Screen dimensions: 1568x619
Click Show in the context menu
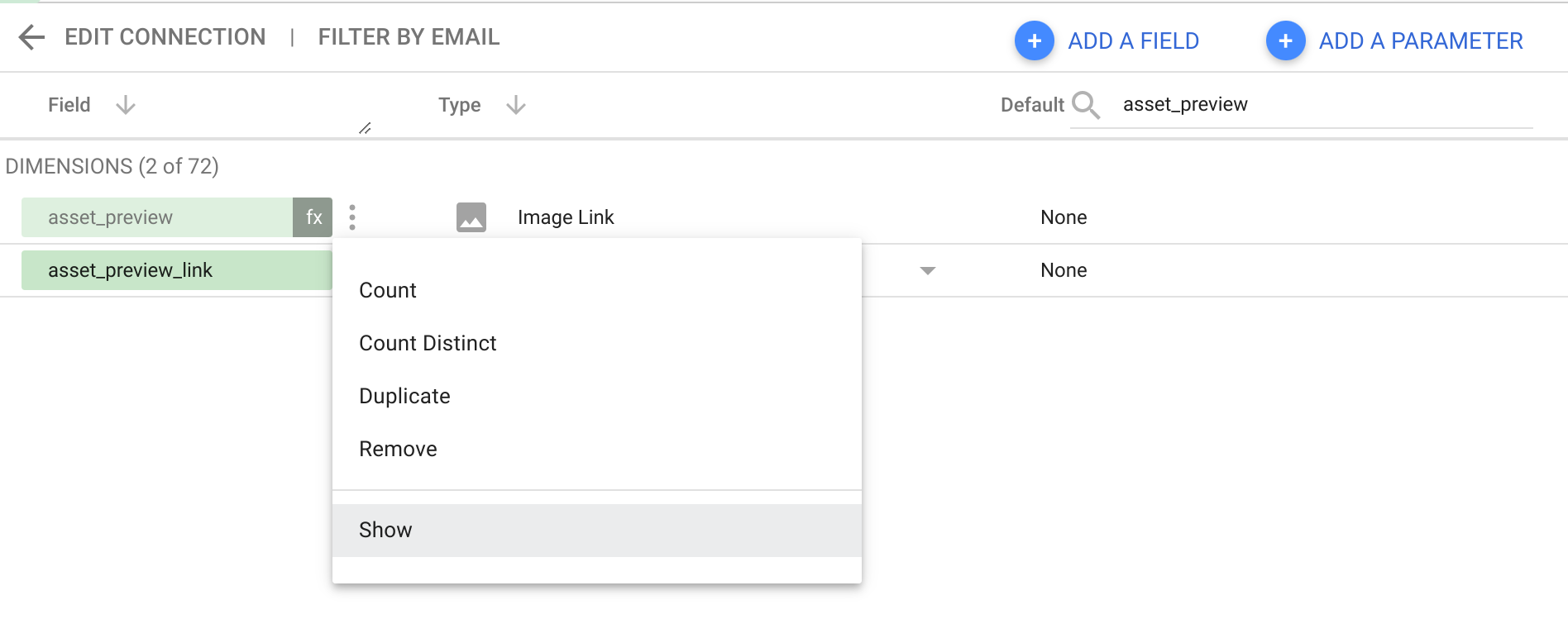tap(385, 530)
